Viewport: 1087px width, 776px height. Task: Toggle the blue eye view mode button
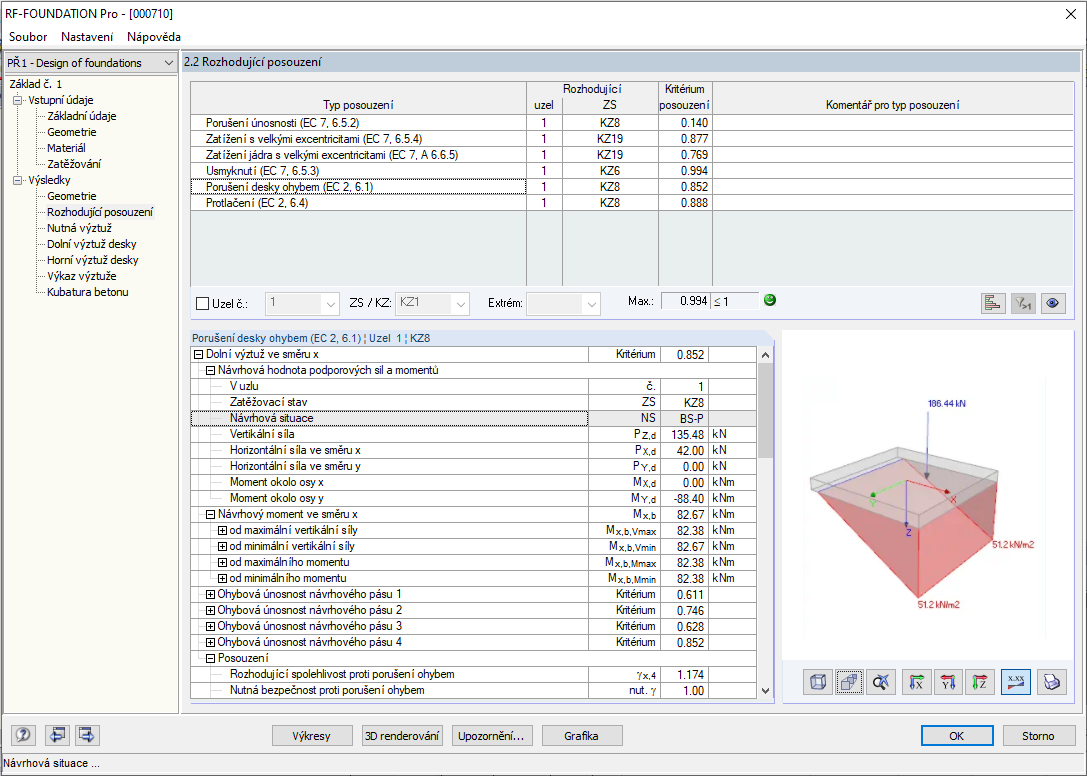point(1053,303)
